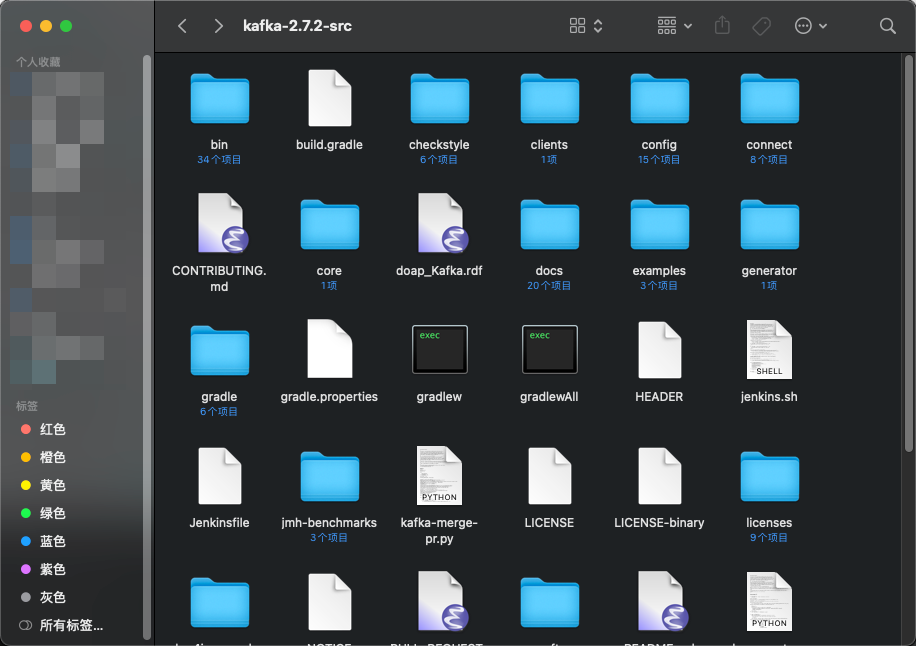Viewport: 916px width, 646px height.
Task: Select the kafka-merge-pr.py Python file icon
Action: (x=439, y=475)
